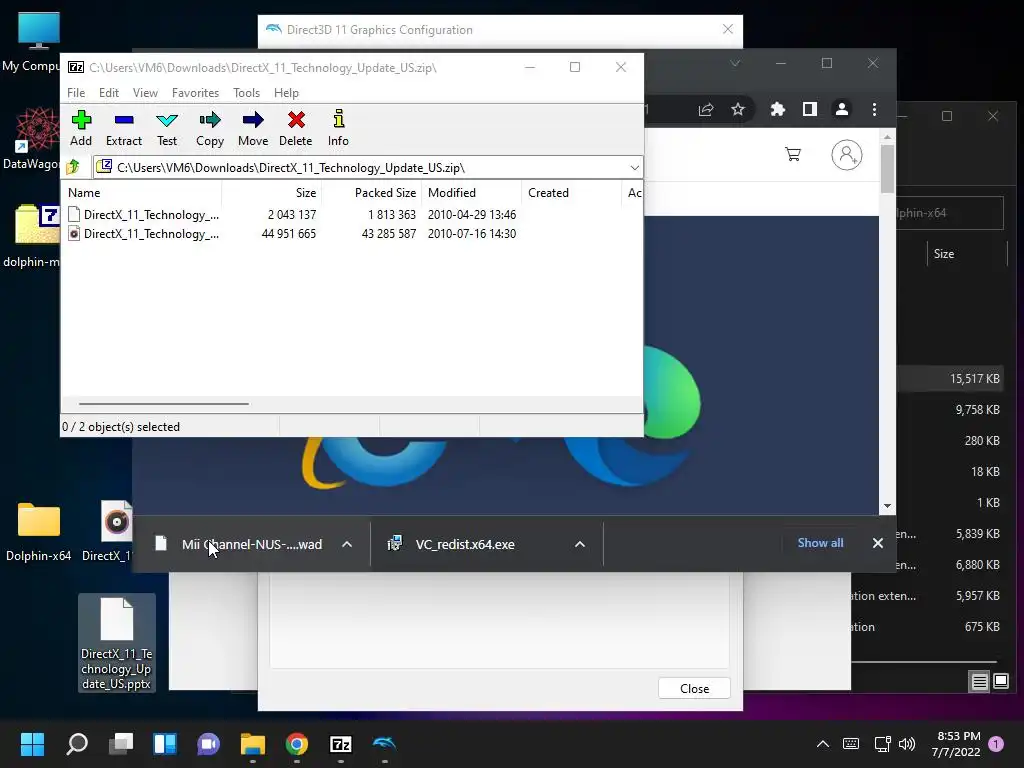Click the Close button in Direct3D dialog
1024x768 pixels.
coord(694,688)
